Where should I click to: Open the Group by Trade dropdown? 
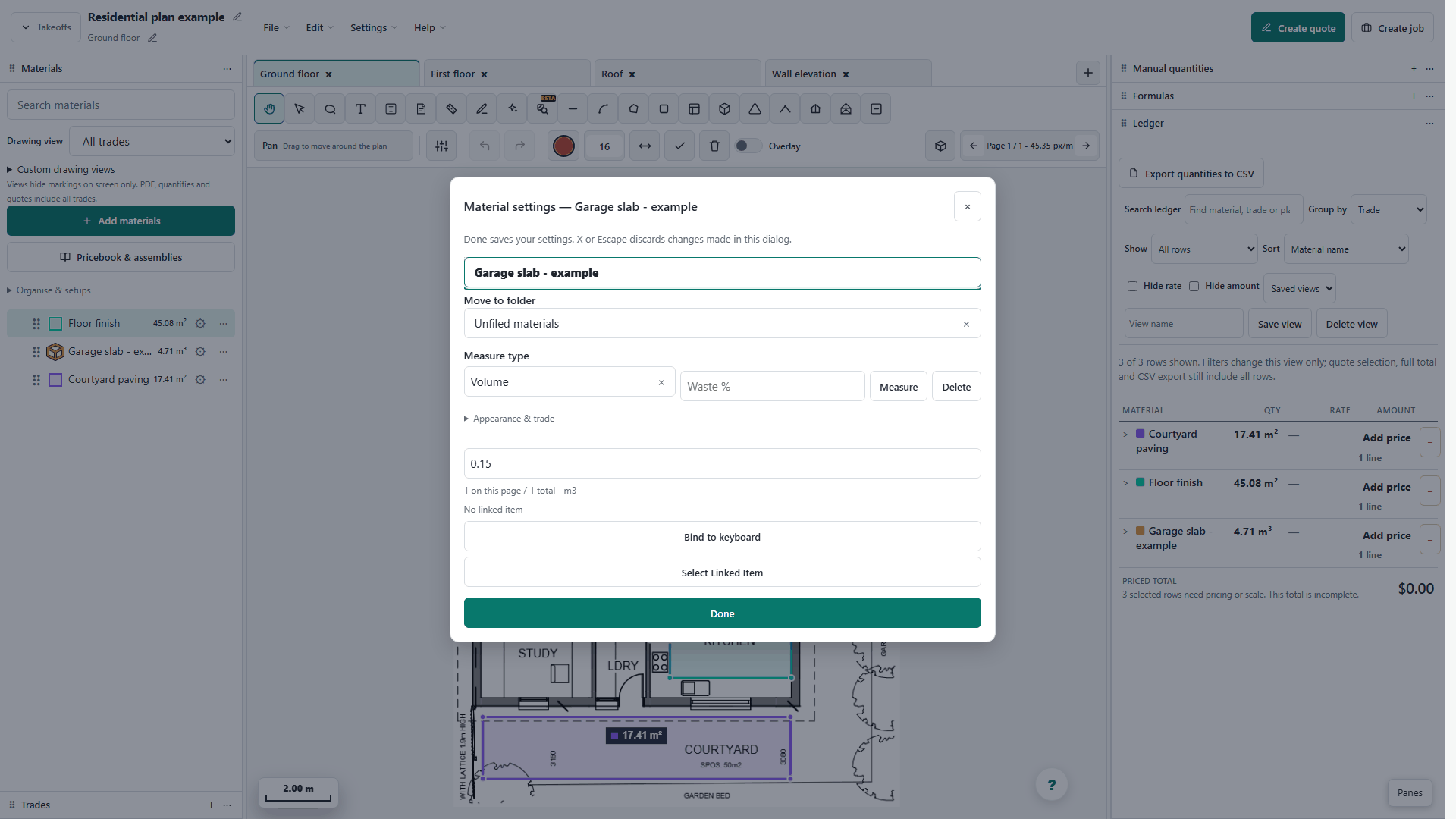tap(1389, 210)
